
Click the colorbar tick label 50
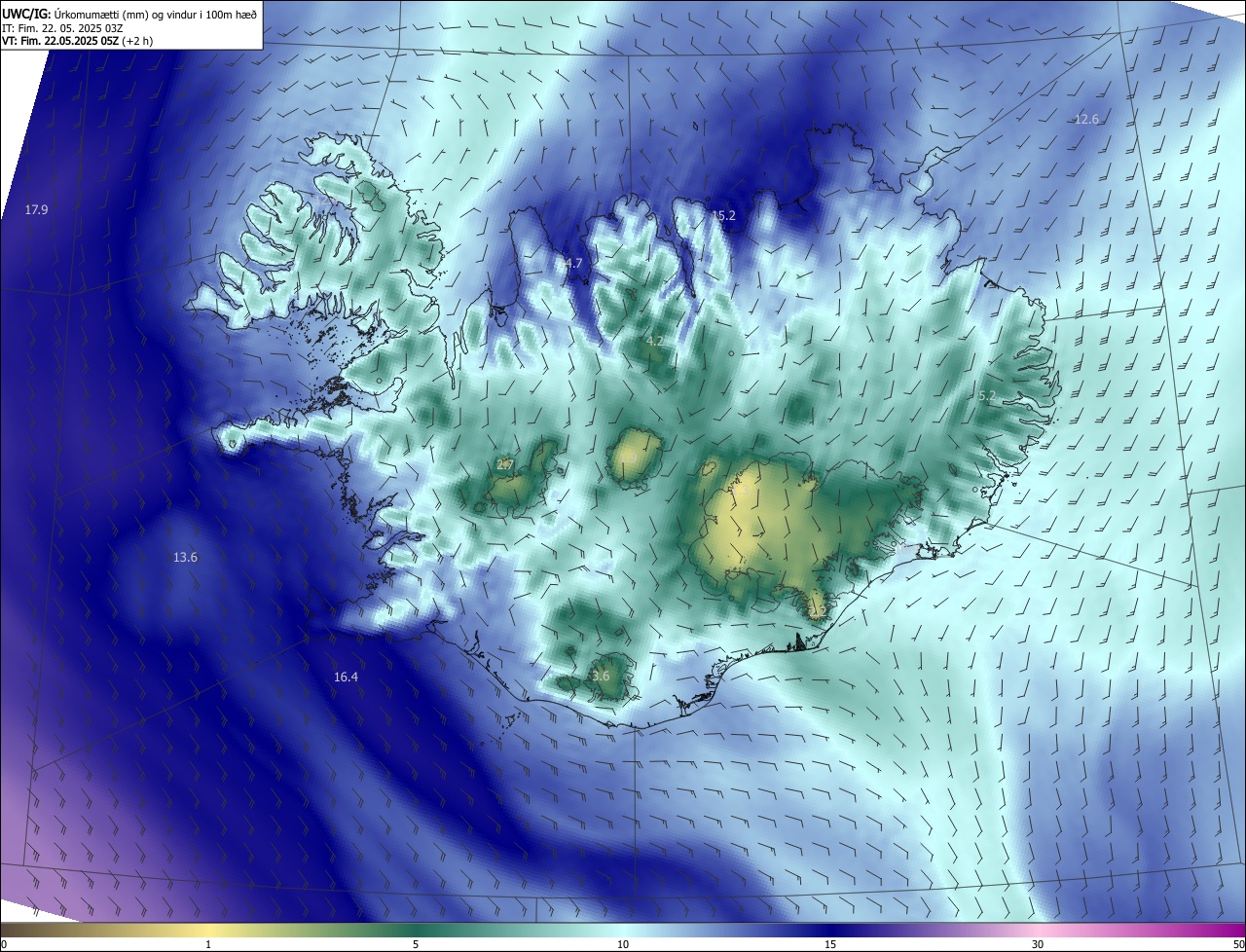[1238, 944]
